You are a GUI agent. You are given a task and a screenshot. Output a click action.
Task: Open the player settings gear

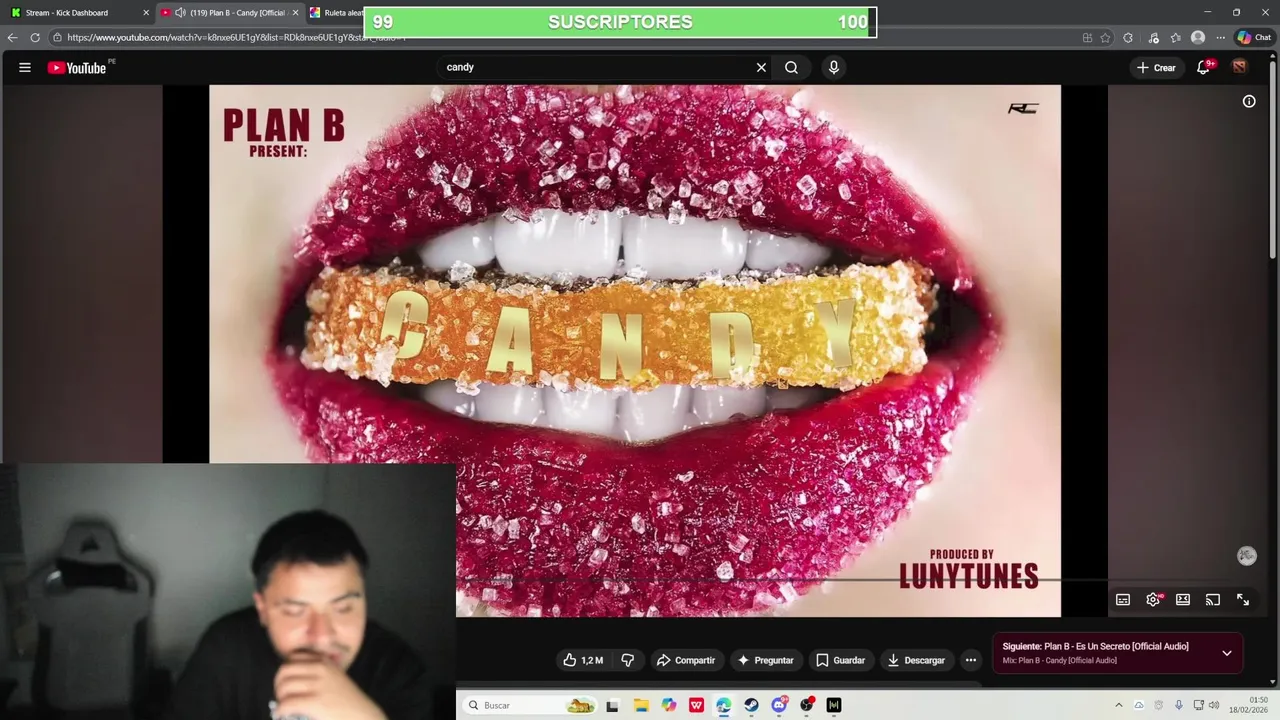point(1153,600)
